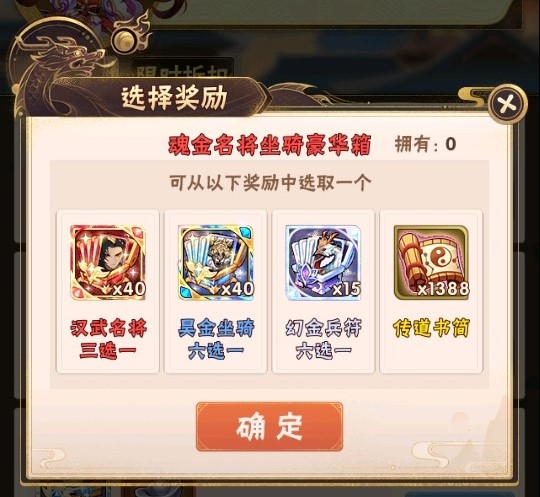The image size is (540, 497).
Task: Open the 限时折扣 tab behind dialog
Action: pos(183,72)
